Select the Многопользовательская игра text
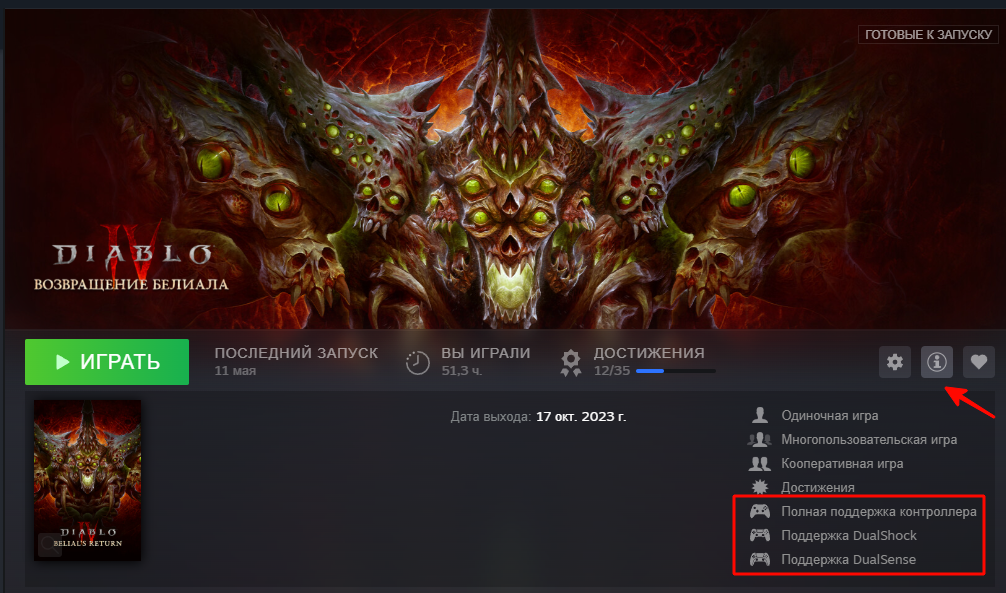The width and height of the screenshot is (1006, 593). tap(869, 440)
